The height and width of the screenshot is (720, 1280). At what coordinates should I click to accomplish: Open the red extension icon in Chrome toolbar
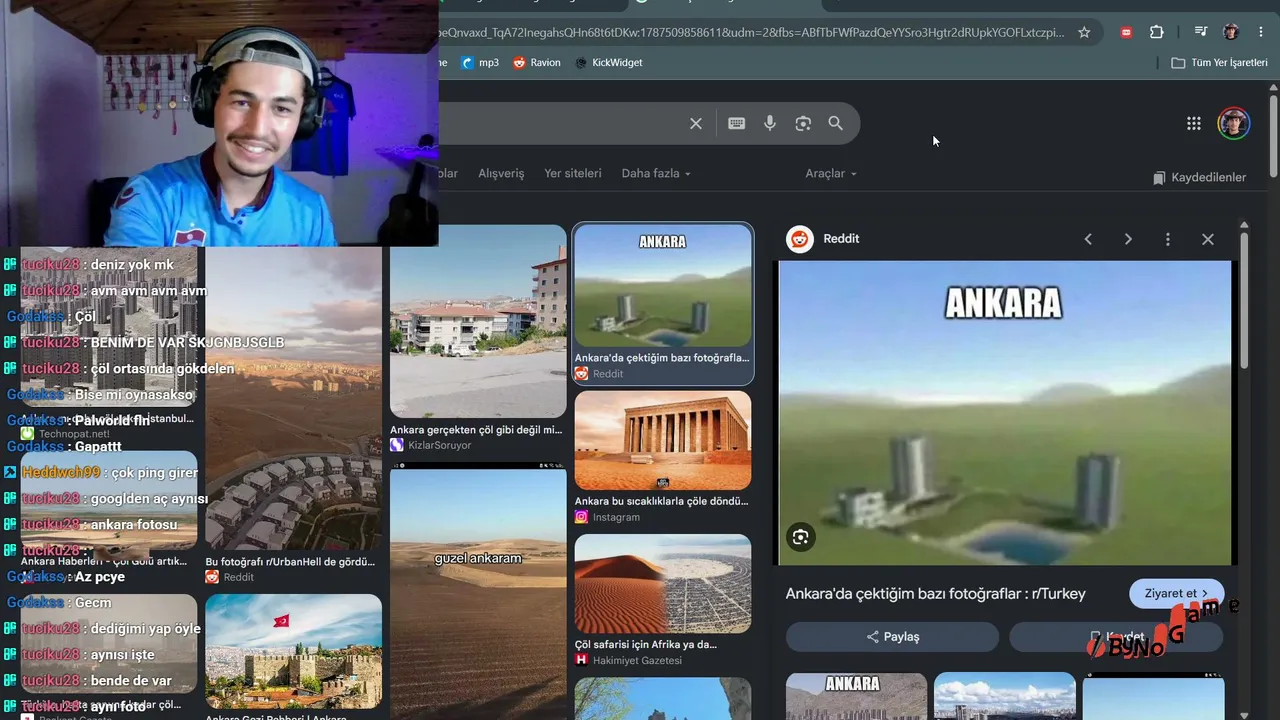[x=1127, y=32]
